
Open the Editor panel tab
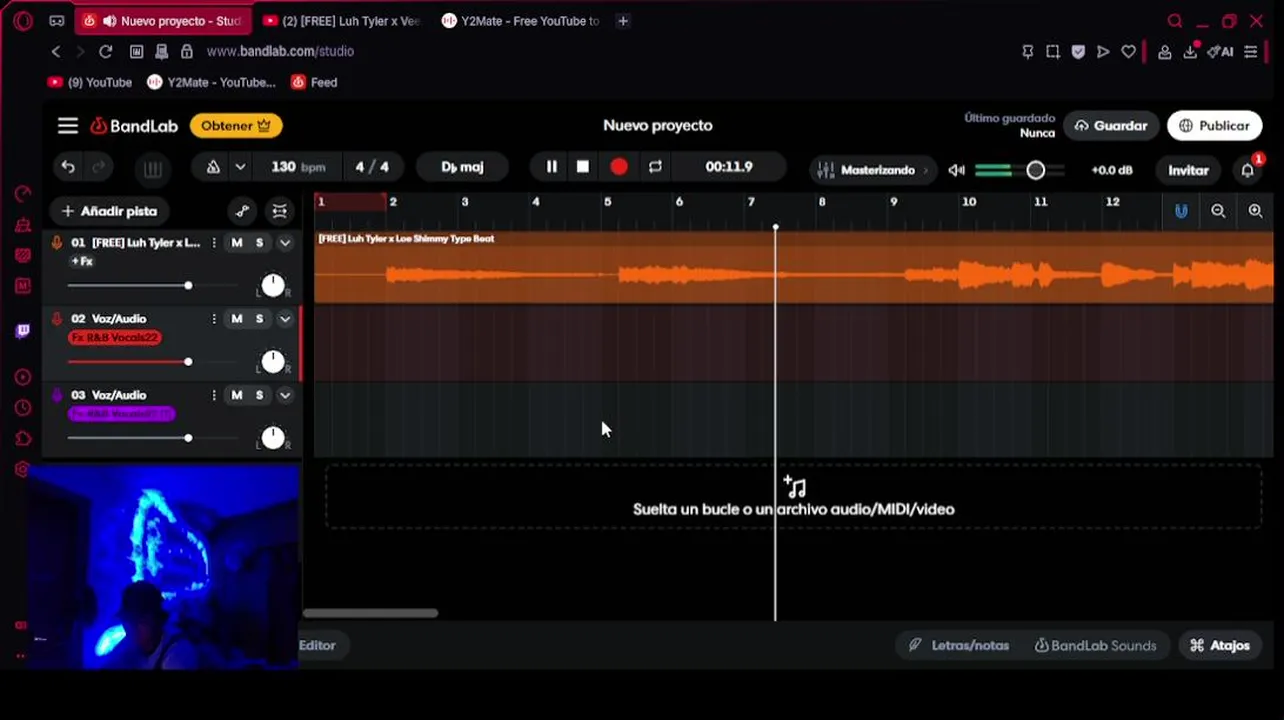[317, 645]
